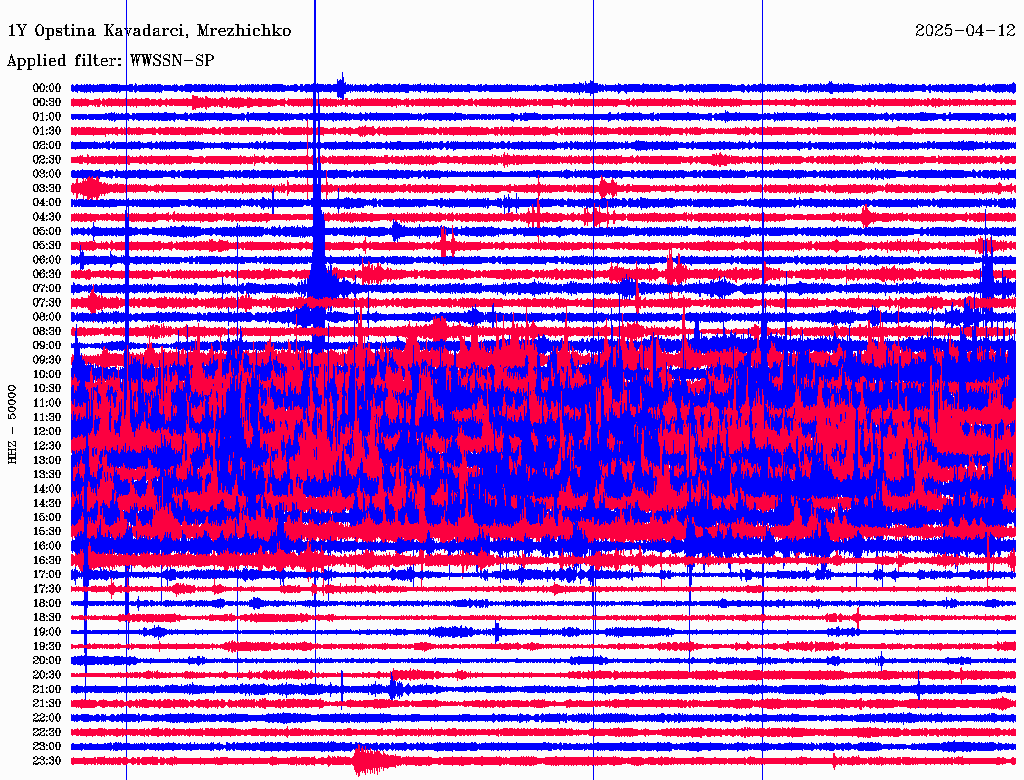Select the 15:00 time label
This screenshot has height=780, width=1024.
[x=47, y=517]
